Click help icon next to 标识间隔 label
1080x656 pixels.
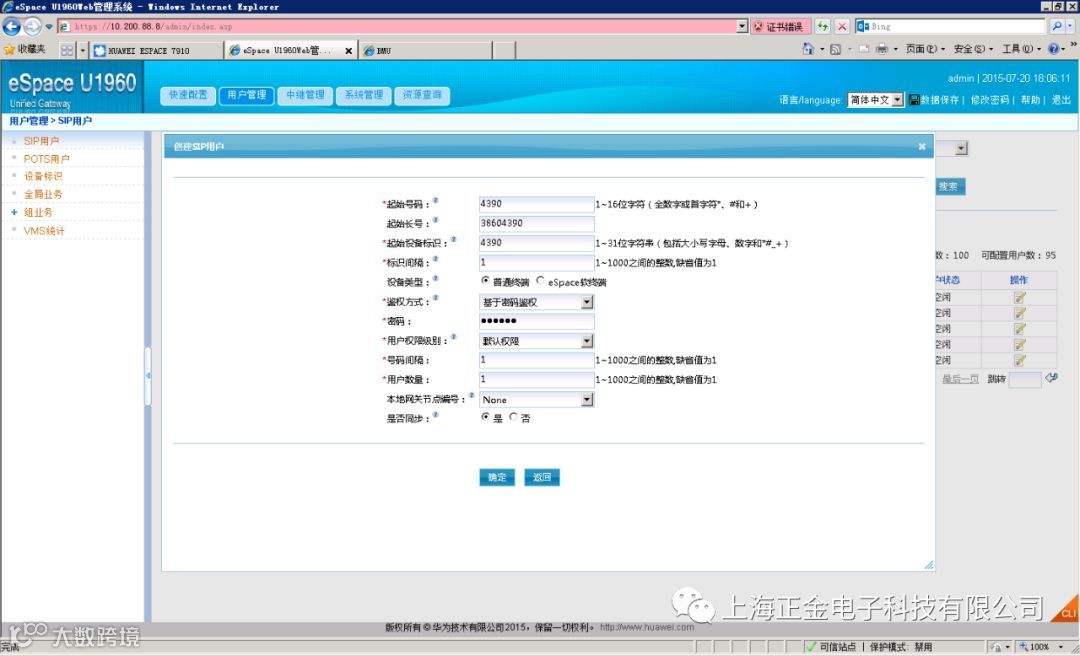pyautogui.click(x=435, y=259)
